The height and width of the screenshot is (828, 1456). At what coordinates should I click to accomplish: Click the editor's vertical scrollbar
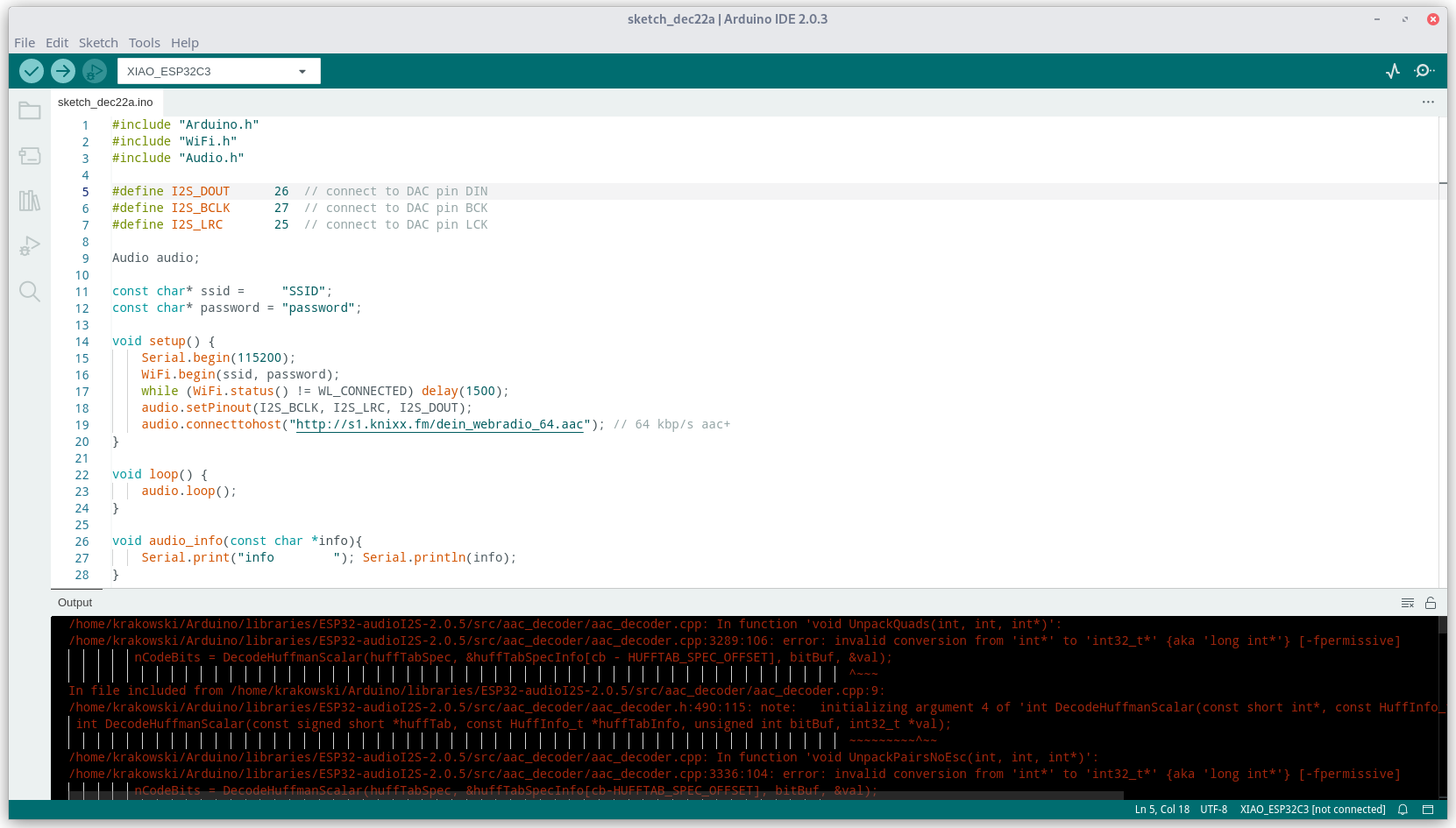click(x=1443, y=350)
